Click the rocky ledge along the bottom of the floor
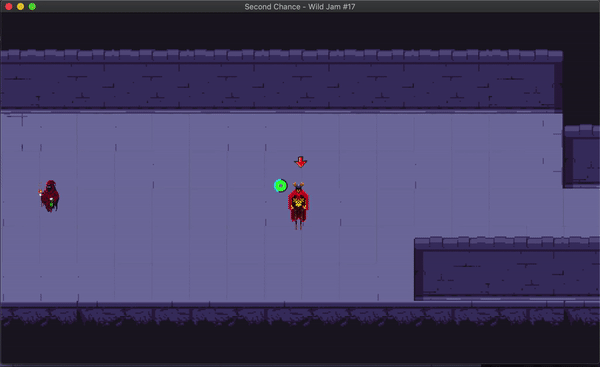The image size is (600, 367). pos(300,315)
